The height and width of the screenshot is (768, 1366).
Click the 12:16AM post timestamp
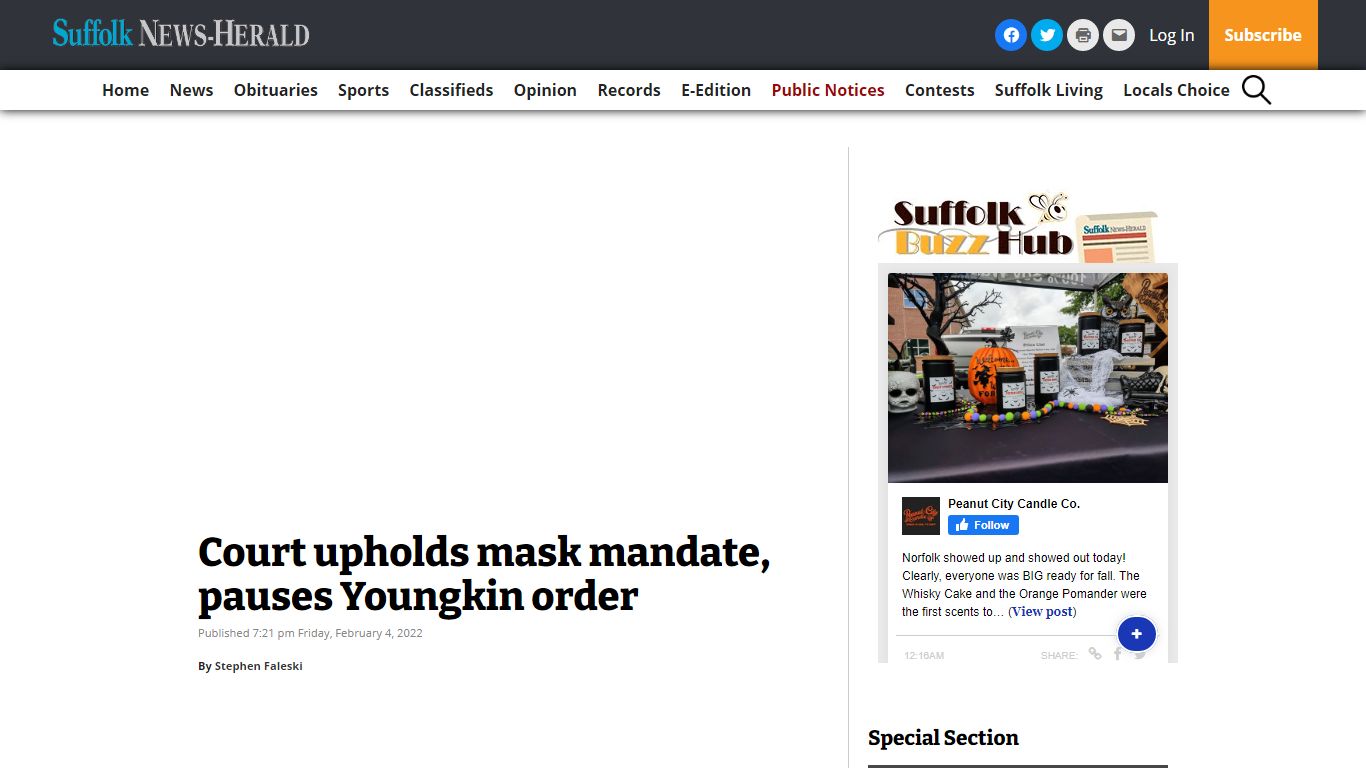pyautogui.click(x=924, y=655)
